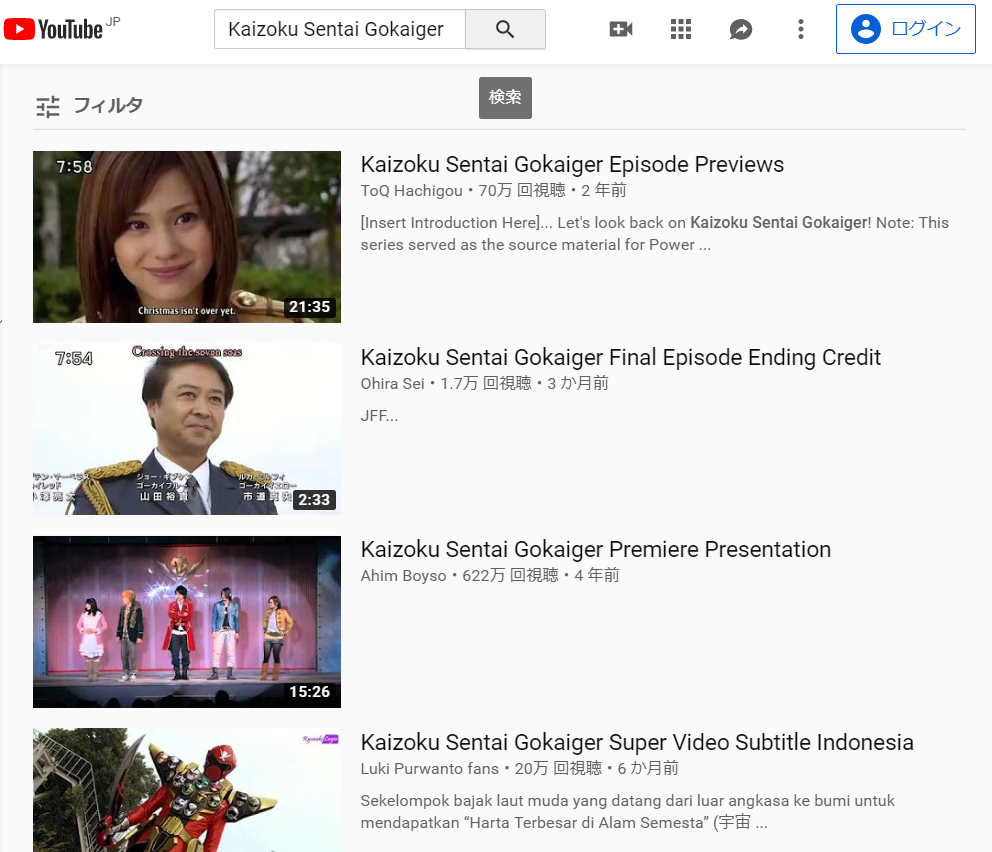The width and height of the screenshot is (992, 852).
Task: Visit the Luki Purwanto fans channel
Action: (x=430, y=769)
